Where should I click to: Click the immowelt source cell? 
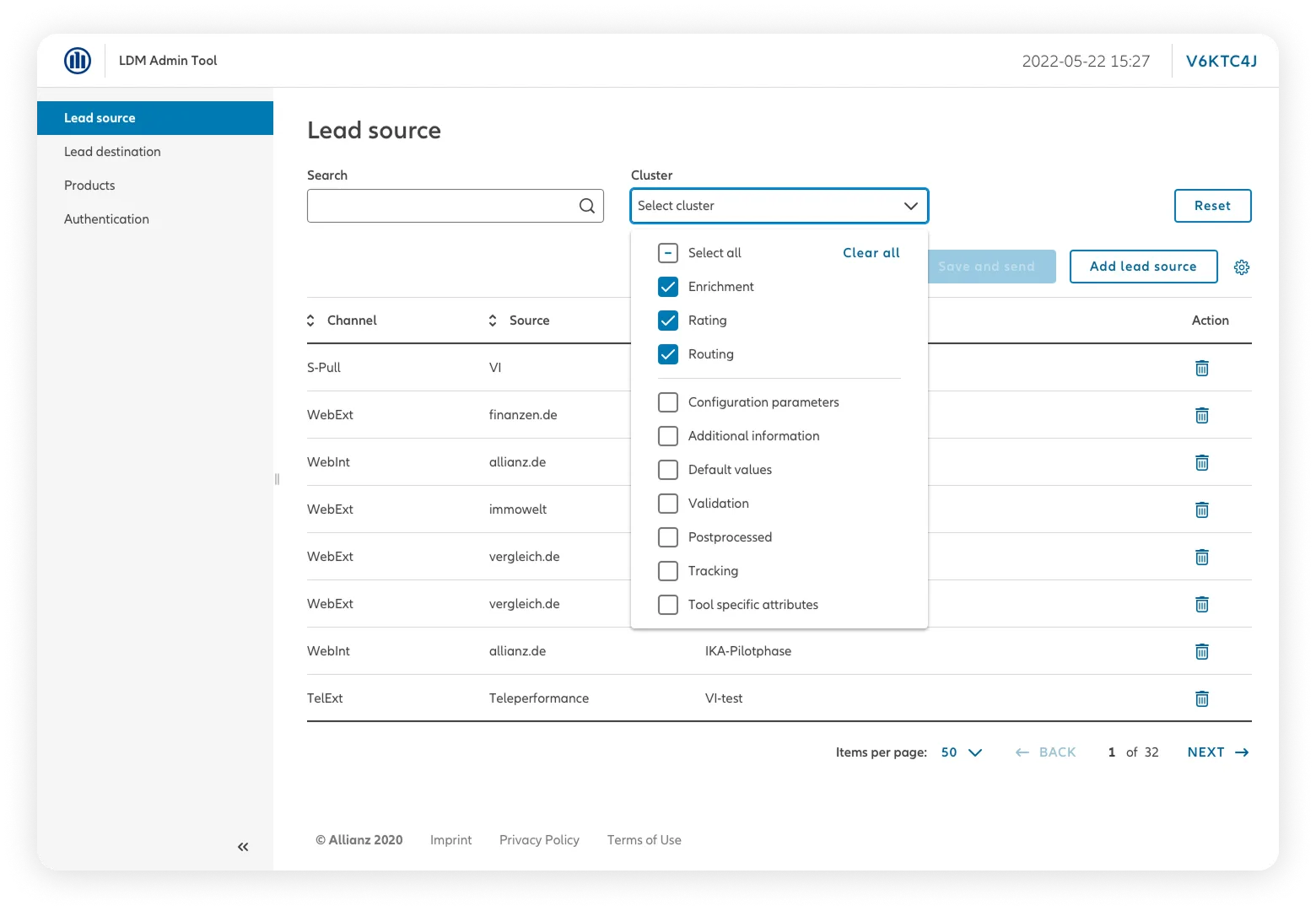point(518,509)
